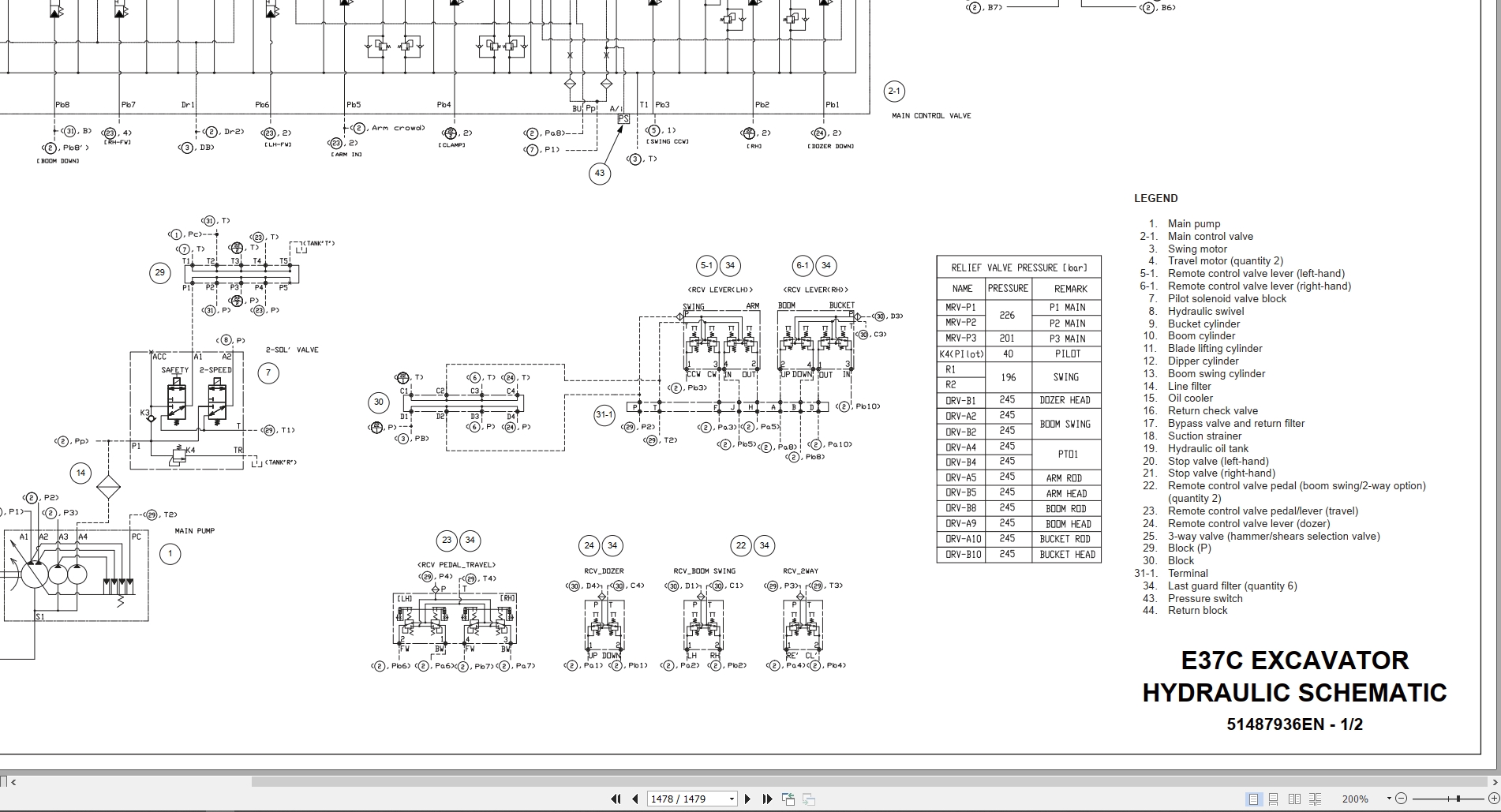Click the previous view button

coord(788,799)
